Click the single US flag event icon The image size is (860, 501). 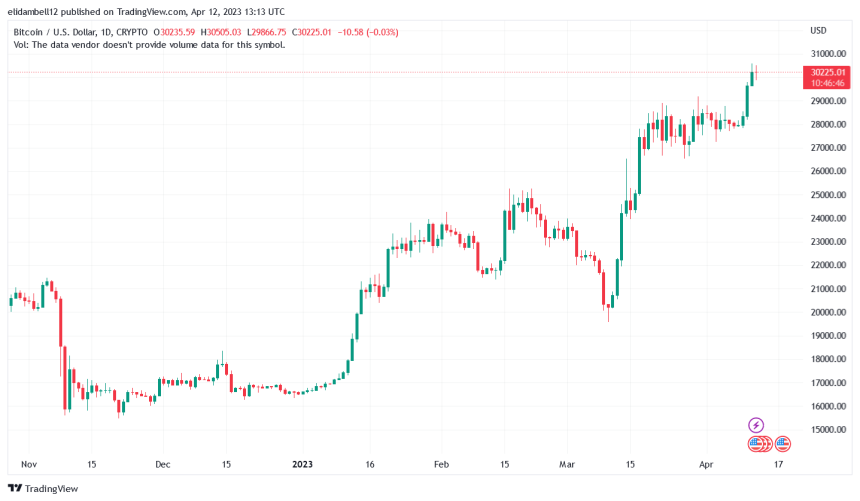(x=783, y=443)
